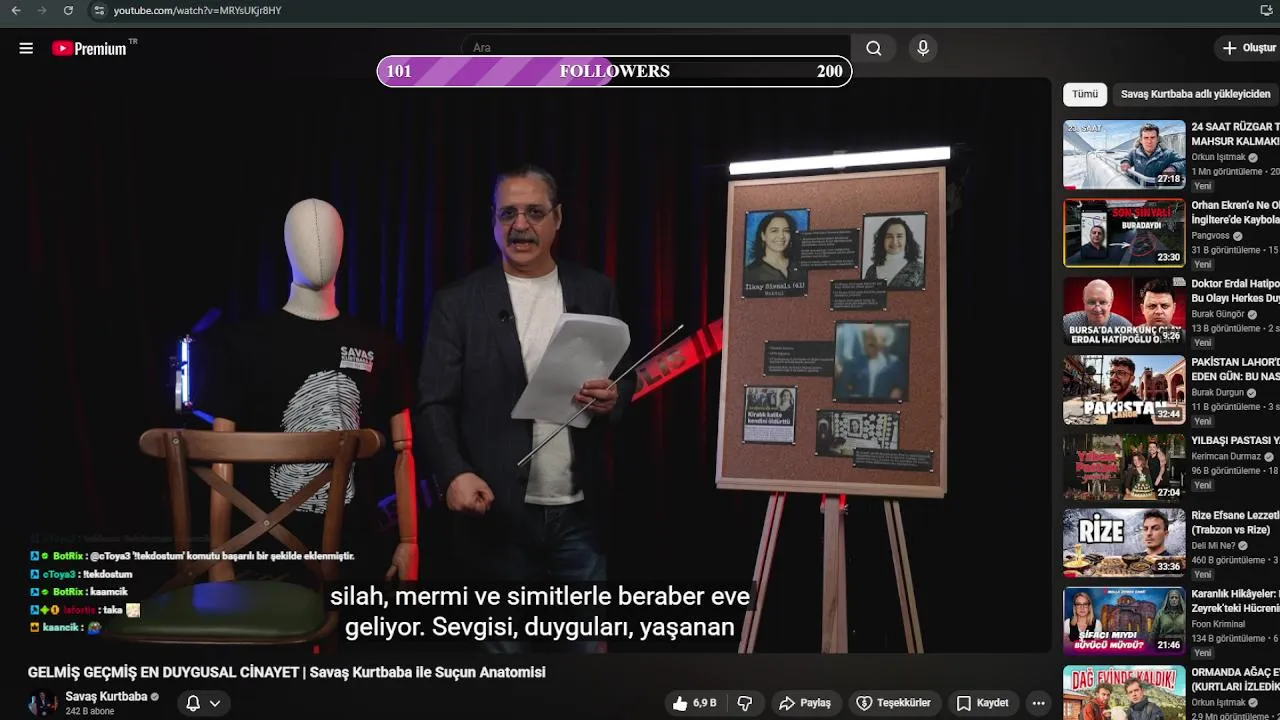
Task: Open YILBAŞI PASTASI video thumbnail
Action: [x=1124, y=467]
